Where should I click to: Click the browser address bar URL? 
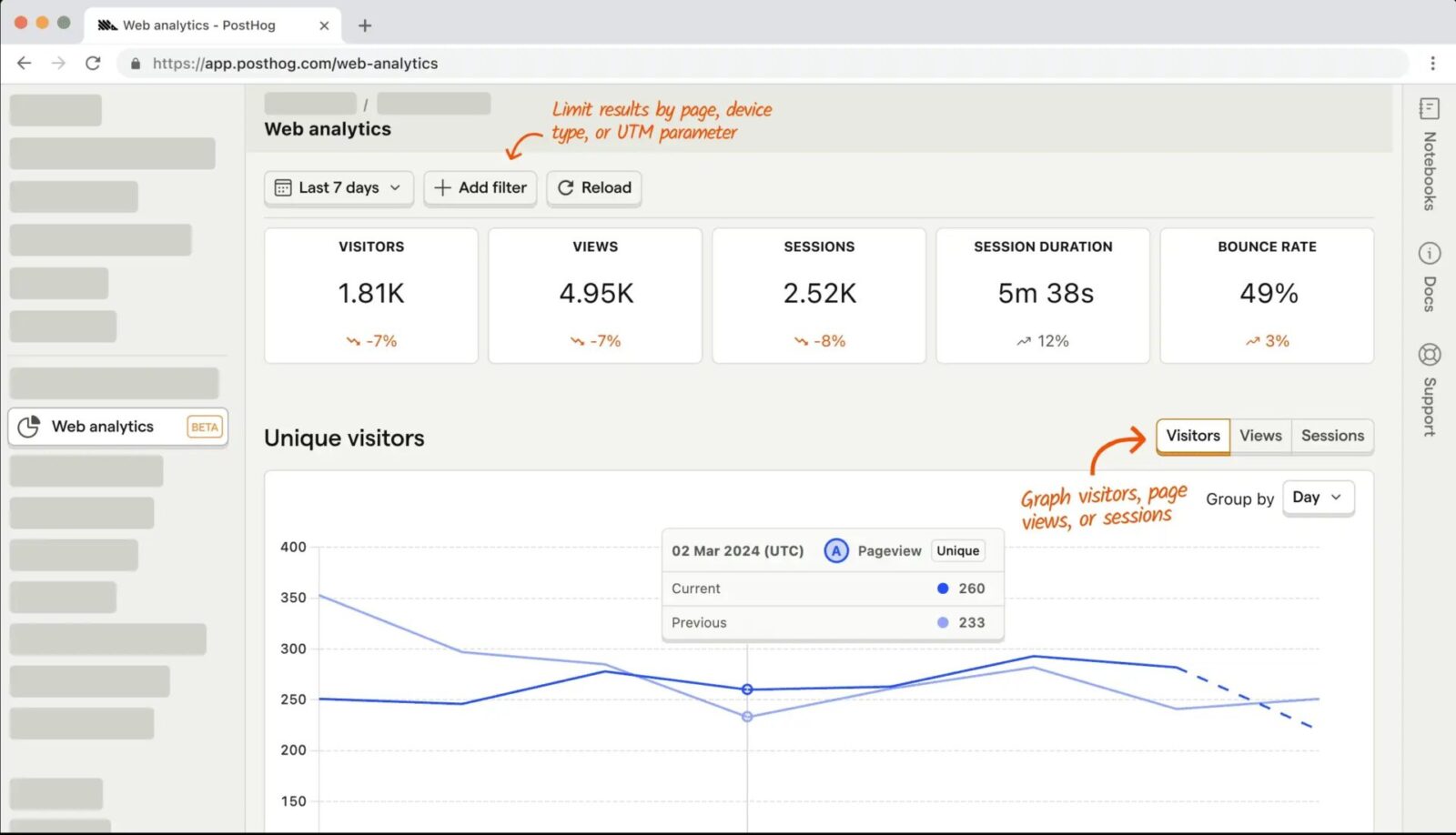pyautogui.click(x=295, y=63)
